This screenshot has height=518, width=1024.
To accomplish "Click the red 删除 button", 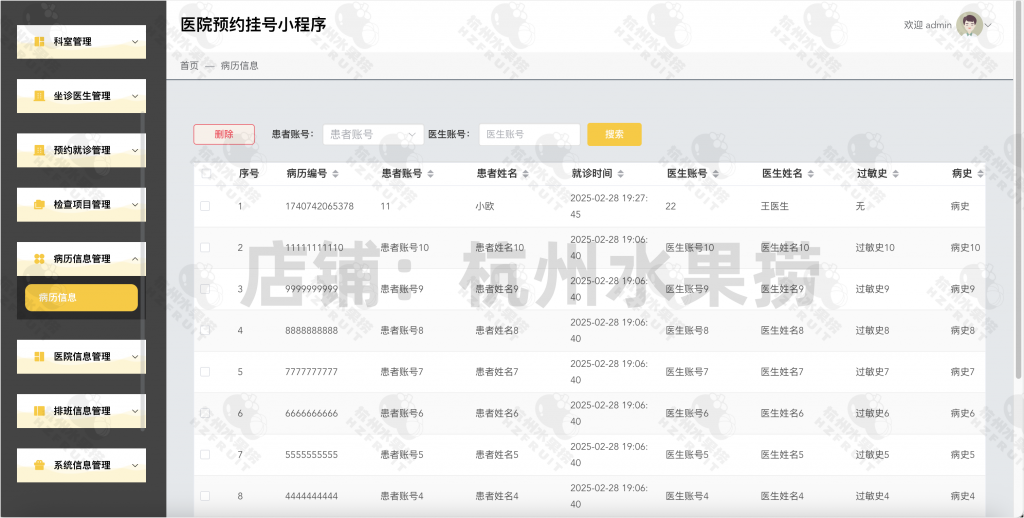I will pyautogui.click(x=224, y=134).
